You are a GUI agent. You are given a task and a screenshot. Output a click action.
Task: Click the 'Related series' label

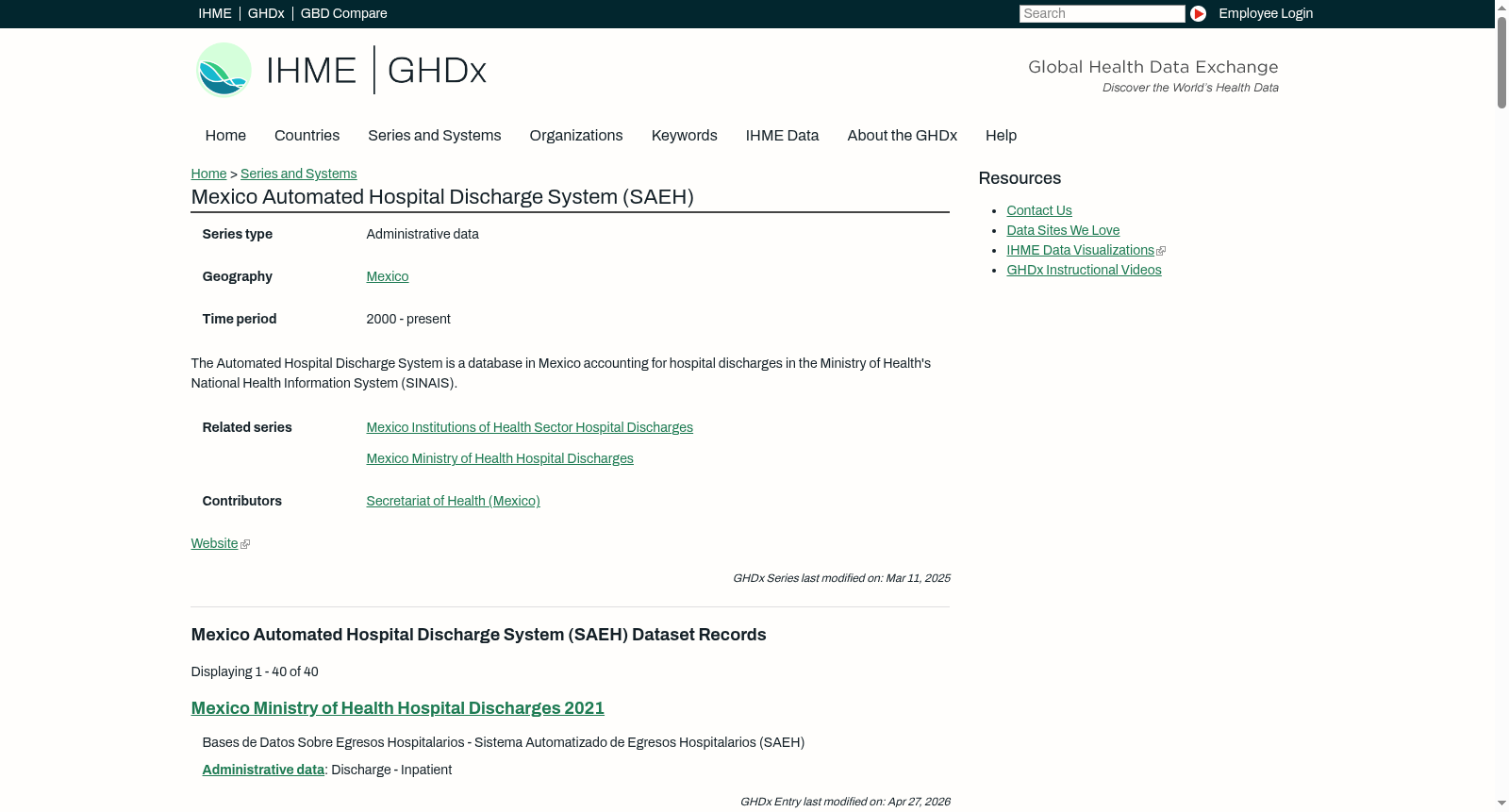tap(247, 427)
